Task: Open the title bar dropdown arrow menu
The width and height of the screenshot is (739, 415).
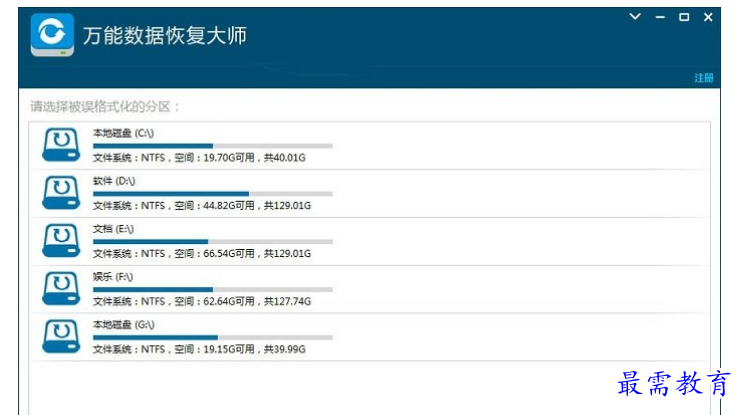Action: click(635, 17)
